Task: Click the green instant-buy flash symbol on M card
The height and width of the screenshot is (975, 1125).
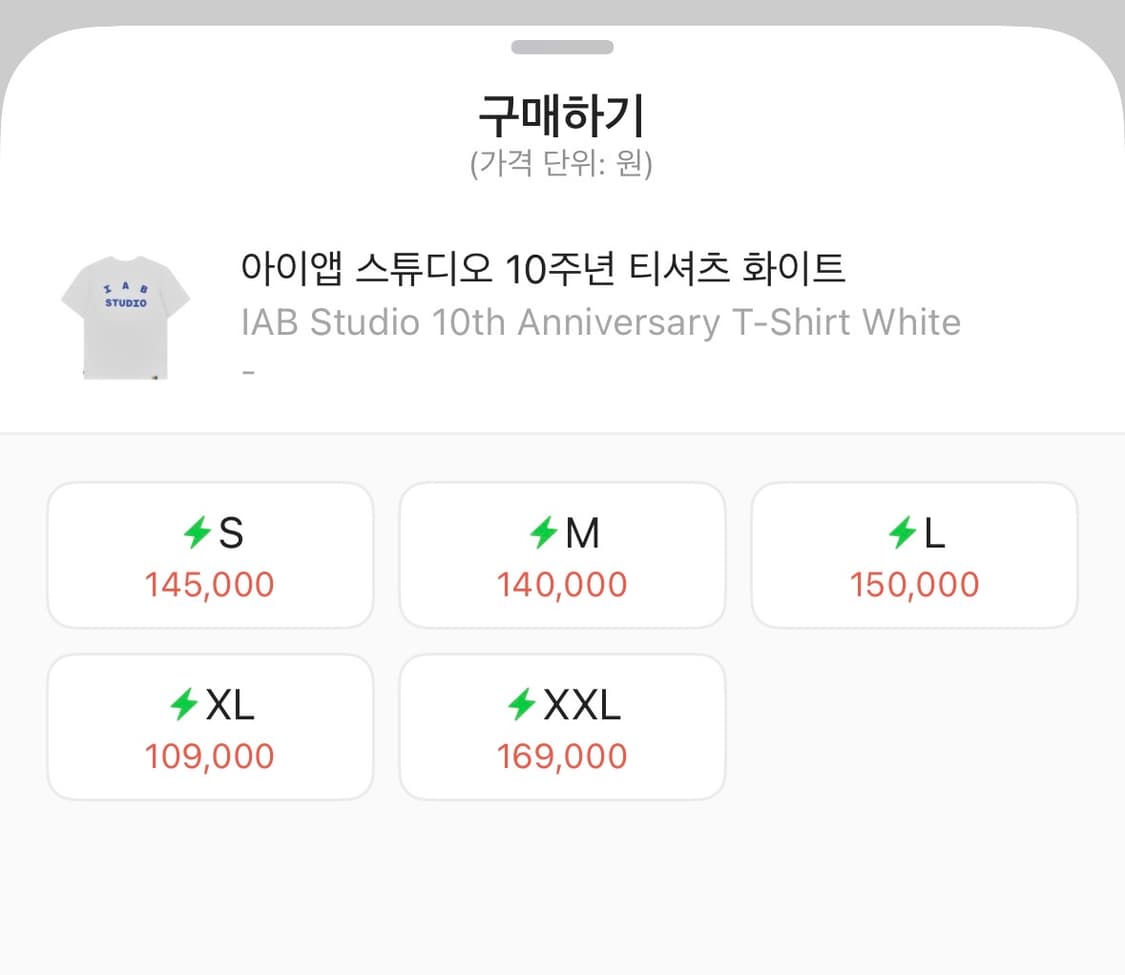Action: pos(546,533)
